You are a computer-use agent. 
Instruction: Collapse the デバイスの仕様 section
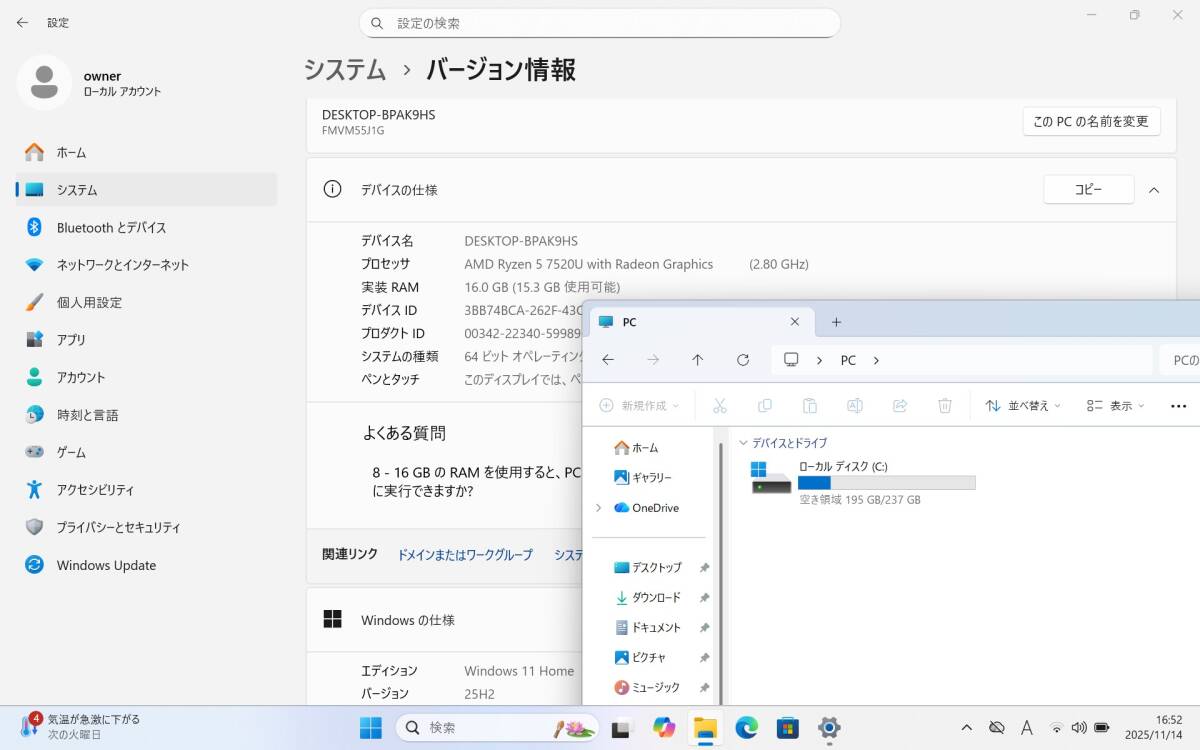tap(1154, 190)
